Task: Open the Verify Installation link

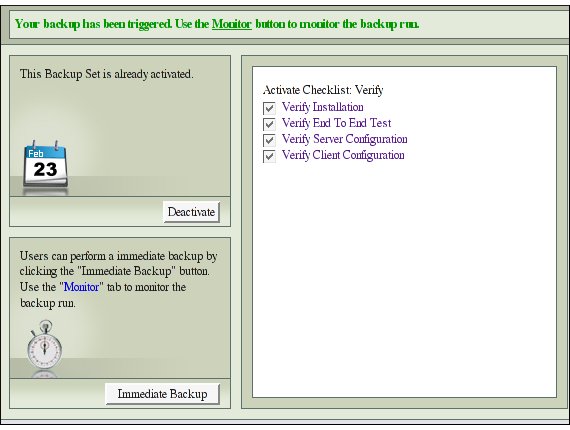Action: coord(323,107)
